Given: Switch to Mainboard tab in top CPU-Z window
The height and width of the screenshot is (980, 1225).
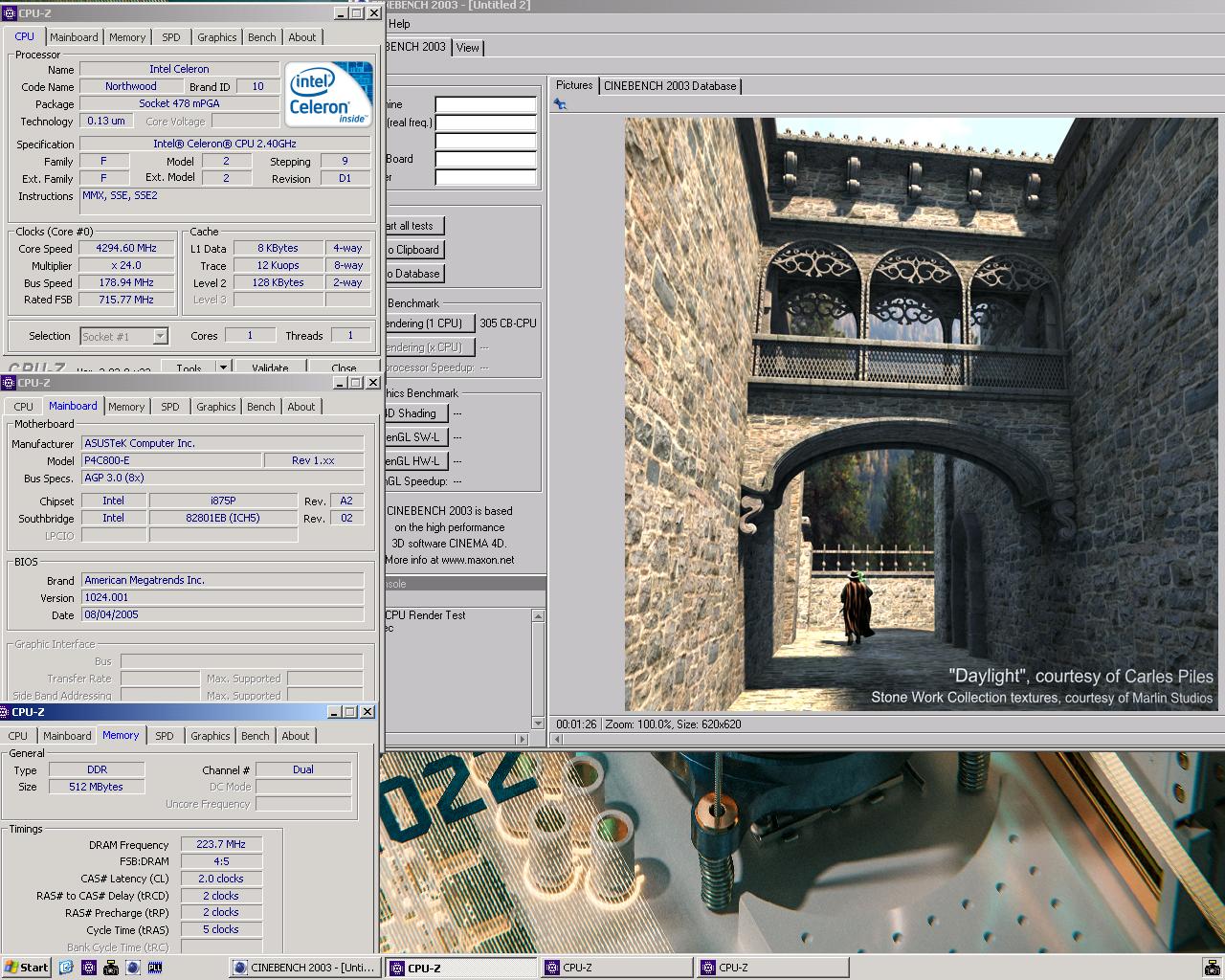Looking at the screenshot, I should (x=74, y=37).
